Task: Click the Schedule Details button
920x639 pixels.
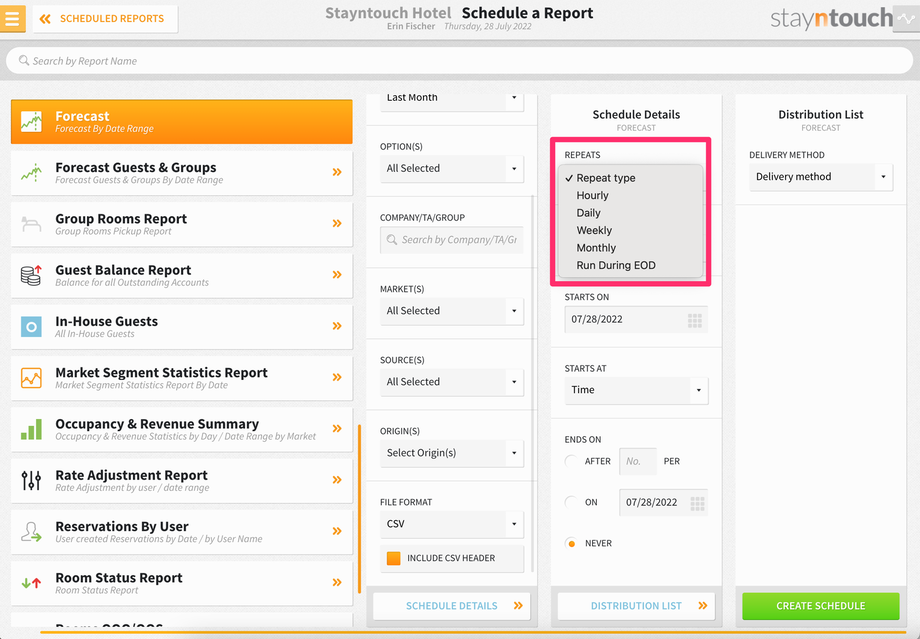Action: click(452, 606)
